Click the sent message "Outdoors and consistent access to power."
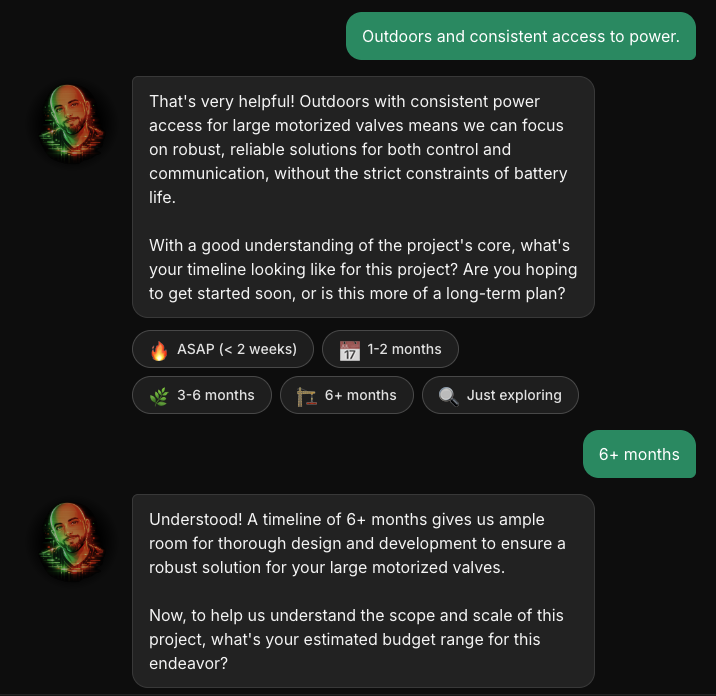Image resolution: width=716 pixels, height=696 pixels. [520, 36]
